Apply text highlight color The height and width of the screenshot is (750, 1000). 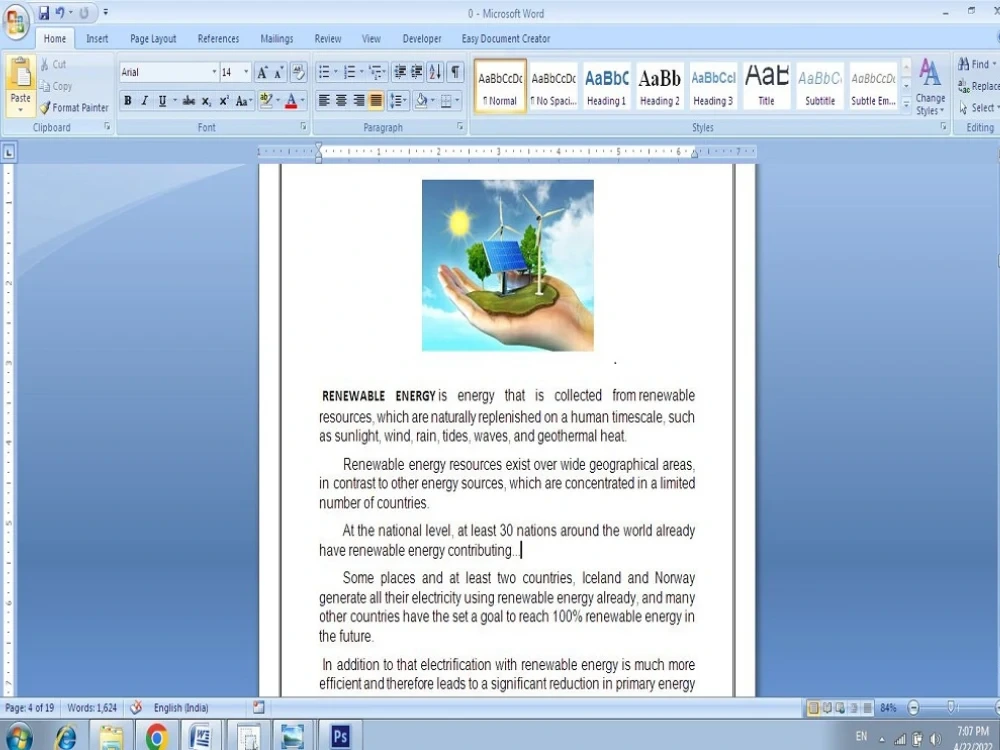coord(266,101)
